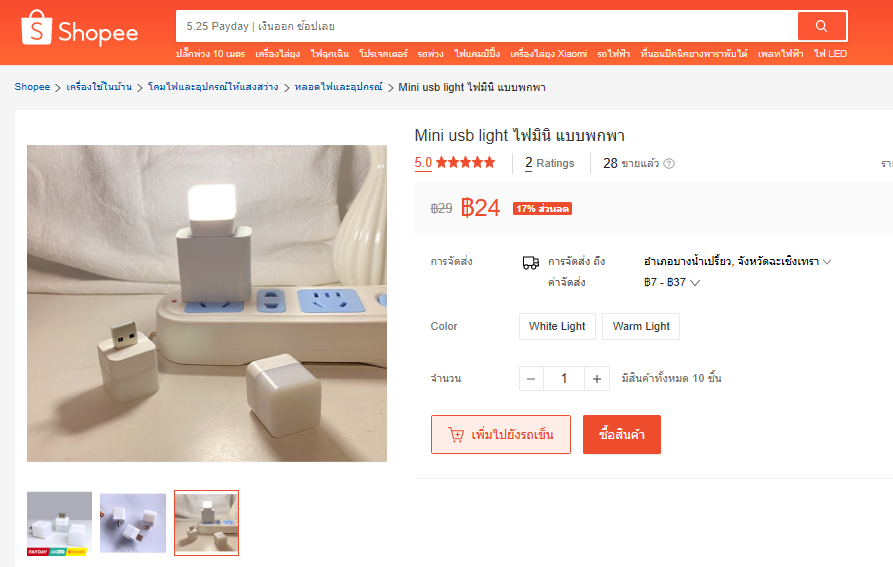Decrease quantity with the minus button

pos(531,379)
